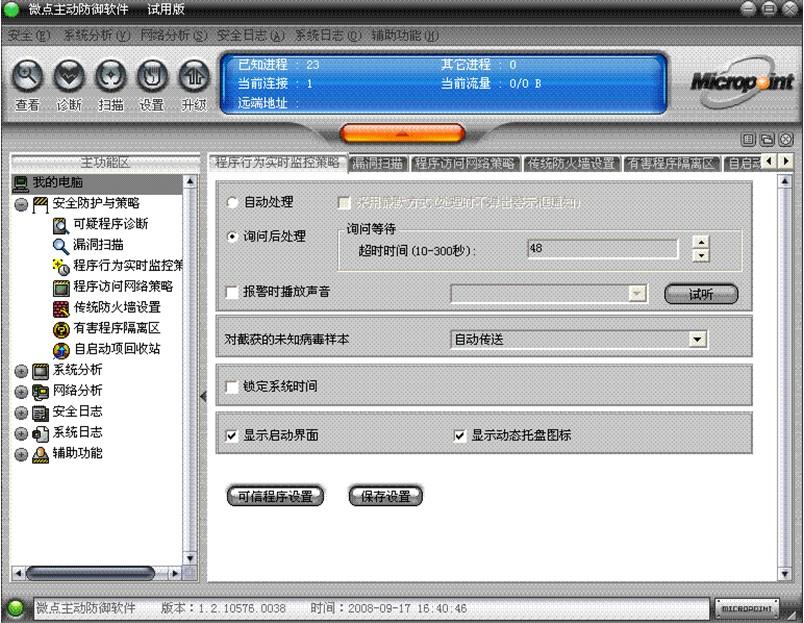Click the 超时时间 input field showing 48
This screenshot has height=623, width=804.
pyautogui.click(x=602, y=249)
